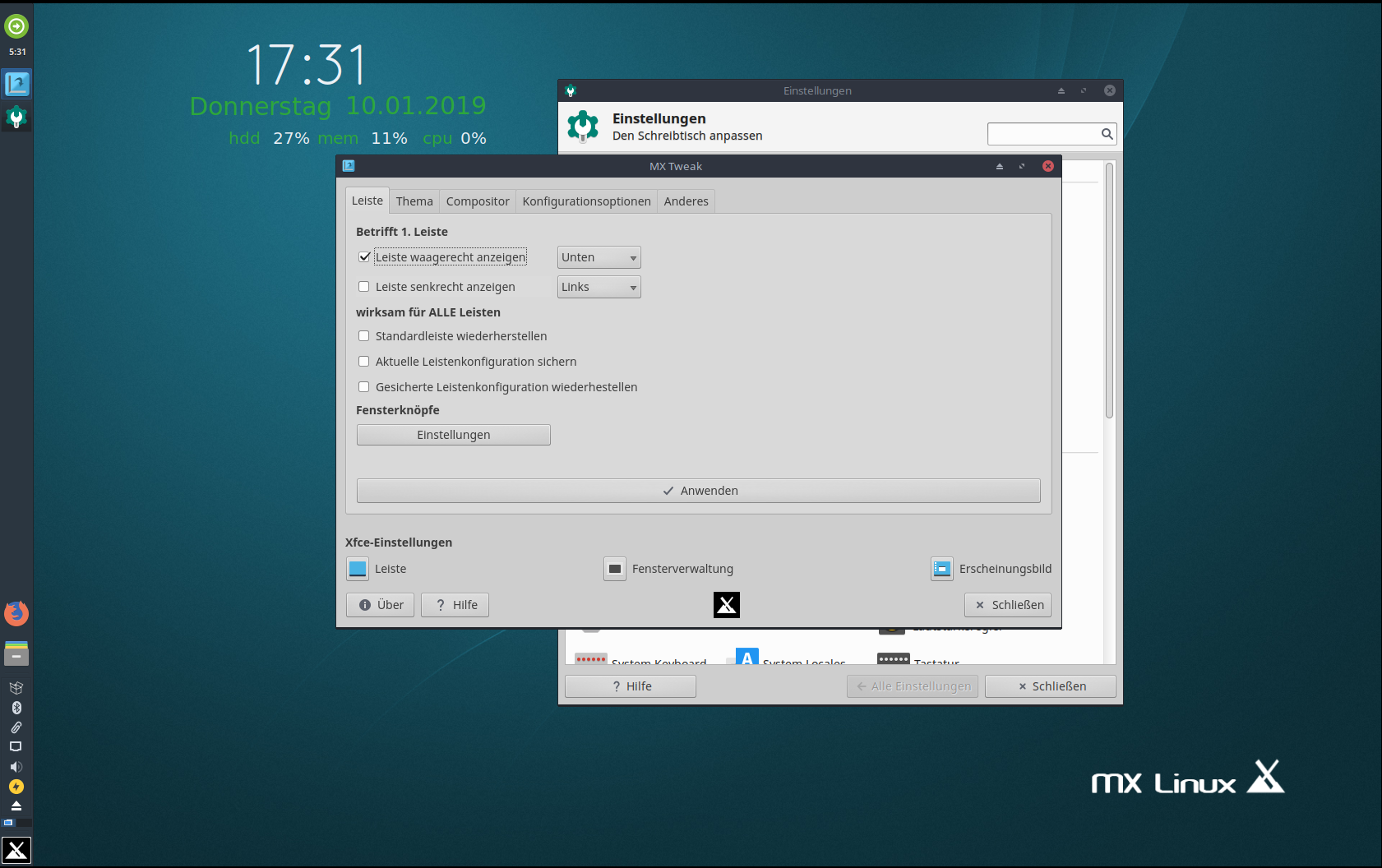1382x868 pixels.
Task: Open Fensterverwaltung settings icon
Action: click(614, 569)
